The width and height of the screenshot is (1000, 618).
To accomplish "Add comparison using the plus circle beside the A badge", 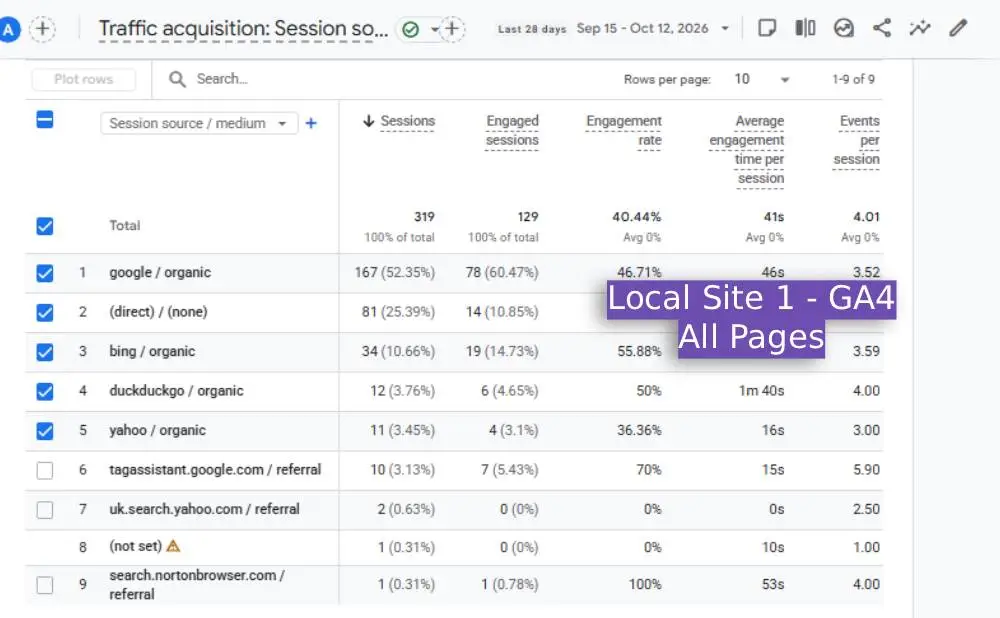I will pyautogui.click(x=43, y=29).
